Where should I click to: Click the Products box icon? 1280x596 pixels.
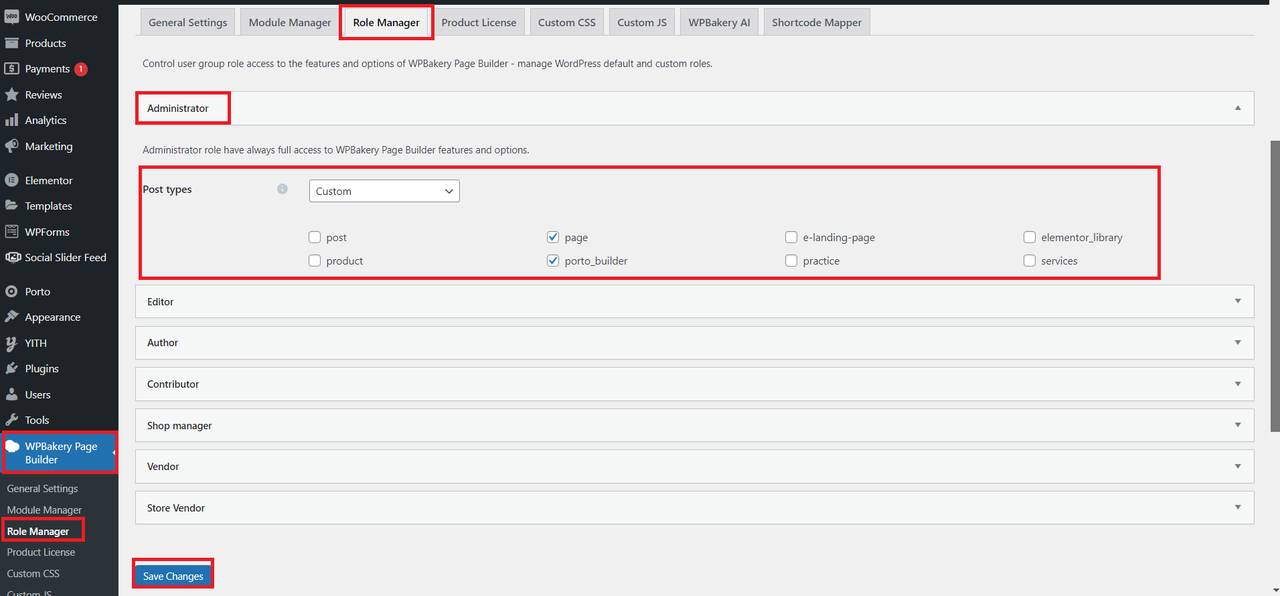tap(12, 43)
